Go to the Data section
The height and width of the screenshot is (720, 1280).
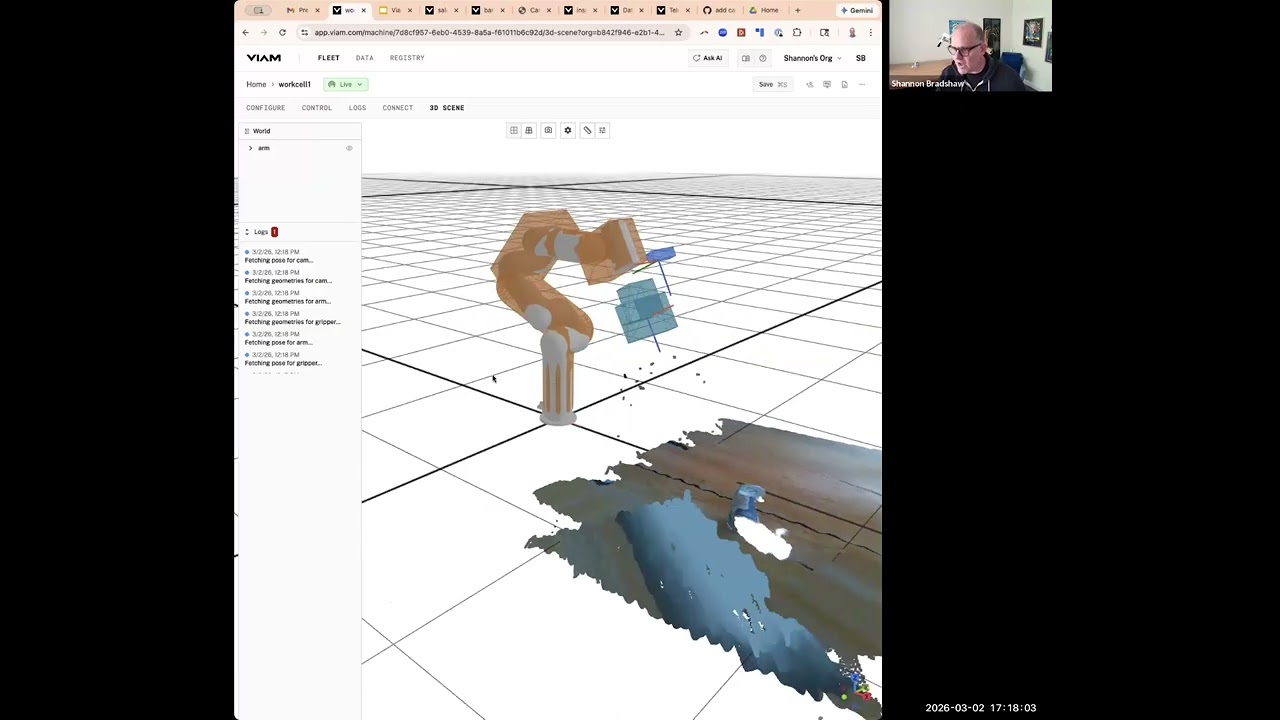pyautogui.click(x=365, y=58)
